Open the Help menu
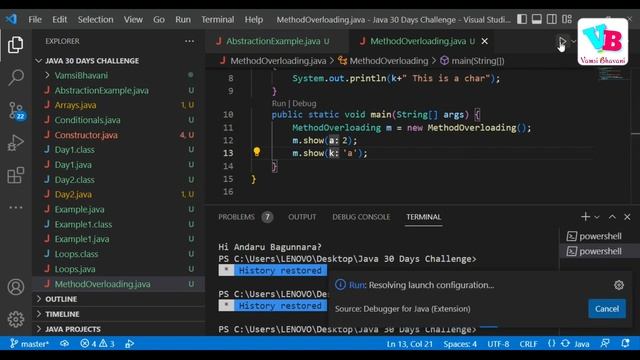Image resolution: width=640 pixels, height=360 pixels. coord(253,20)
